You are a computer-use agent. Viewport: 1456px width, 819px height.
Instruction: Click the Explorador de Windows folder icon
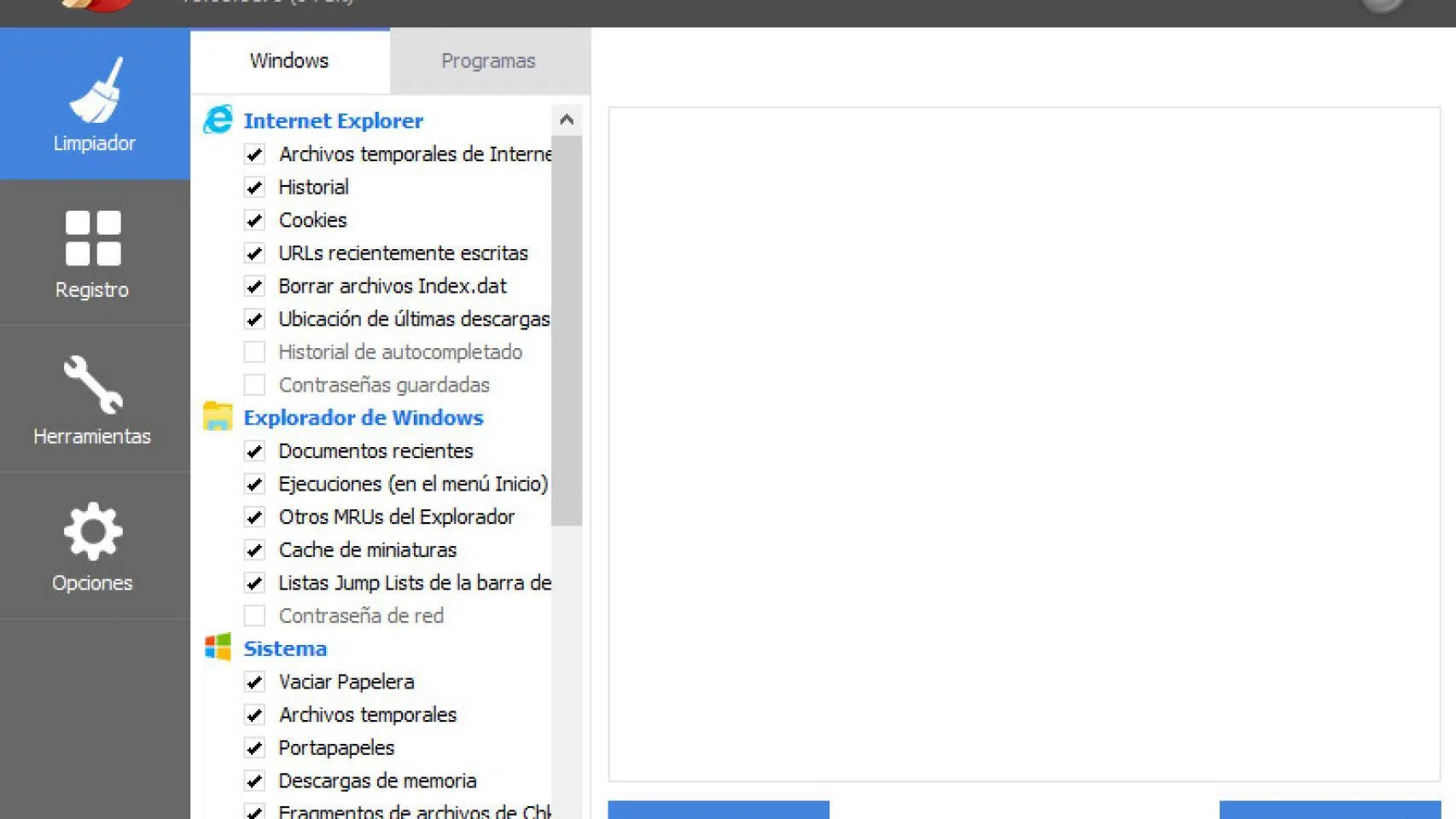pos(218,417)
